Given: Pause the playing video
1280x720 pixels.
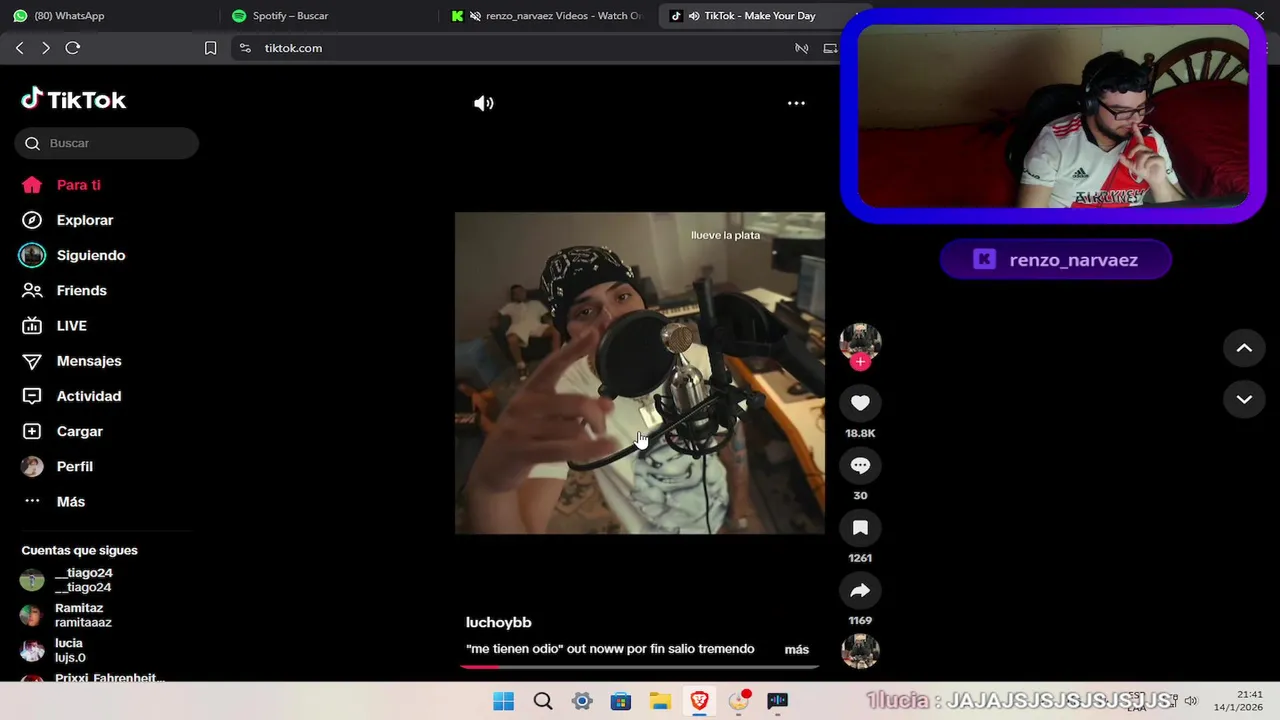Looking at the screenshot, I should coord(640,372).
